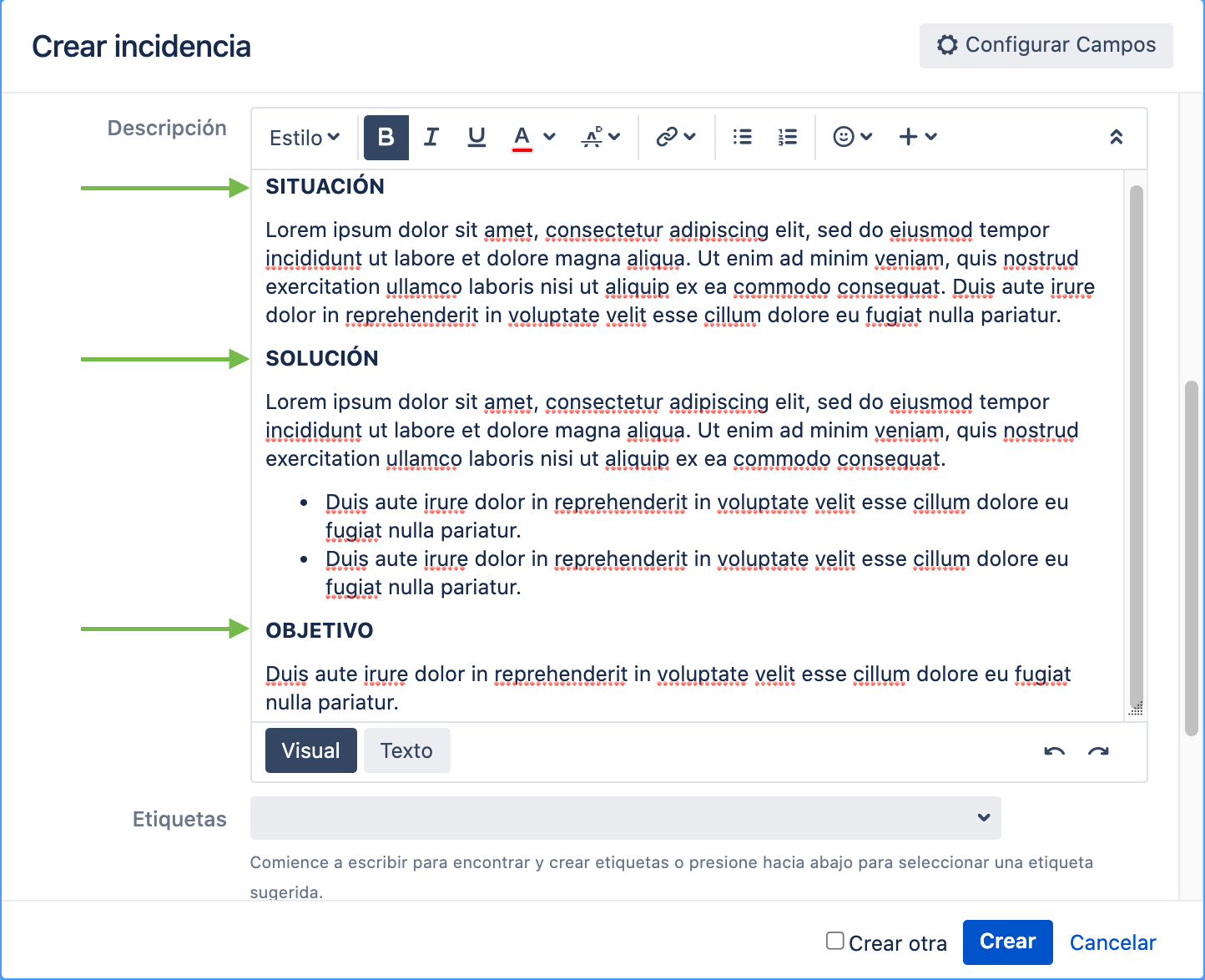Screen dimensions: 1205x980
Task: Open the insert more content (+) dropdown
Action: [909, 137]
